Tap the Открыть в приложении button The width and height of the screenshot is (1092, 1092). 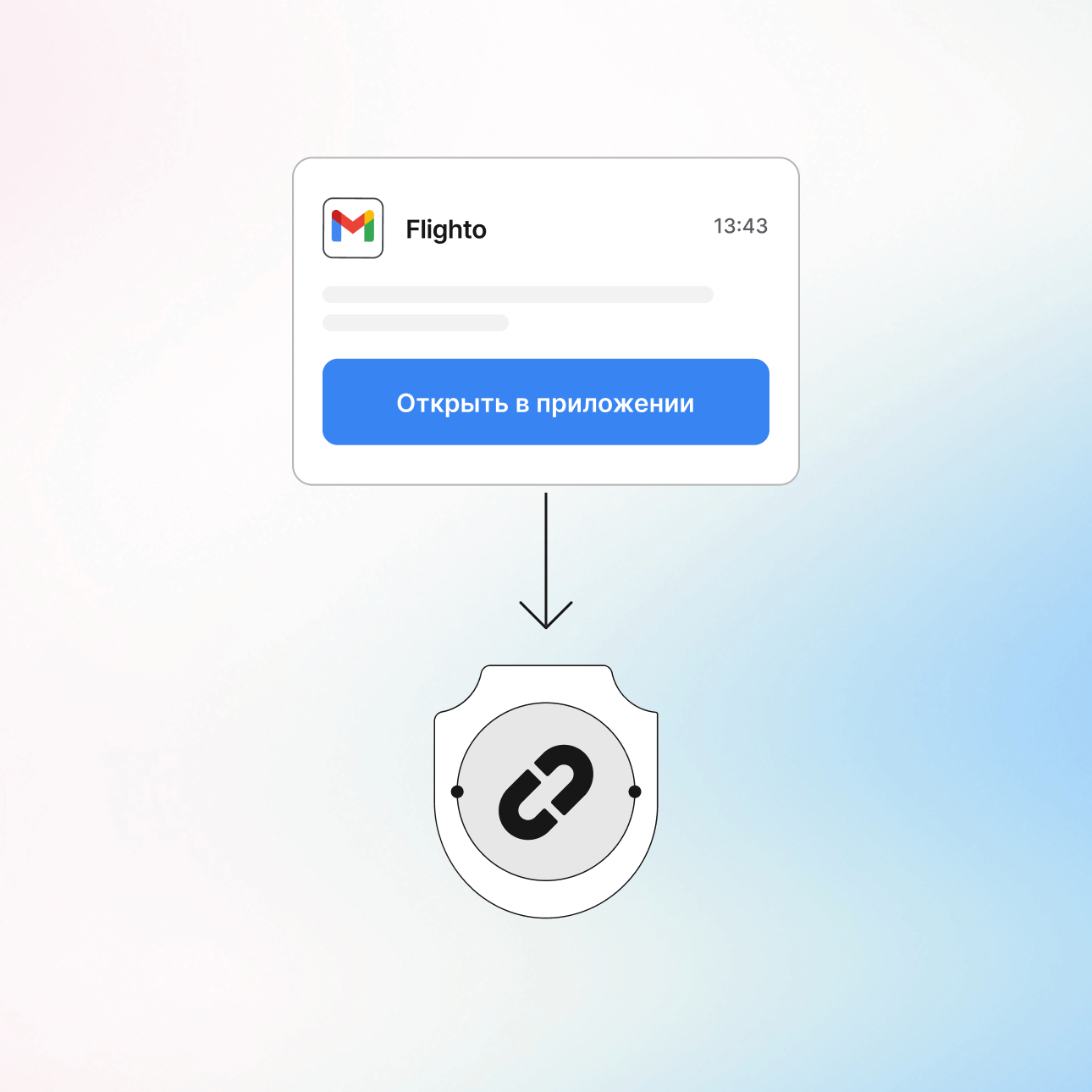click(x=546, y=402)
